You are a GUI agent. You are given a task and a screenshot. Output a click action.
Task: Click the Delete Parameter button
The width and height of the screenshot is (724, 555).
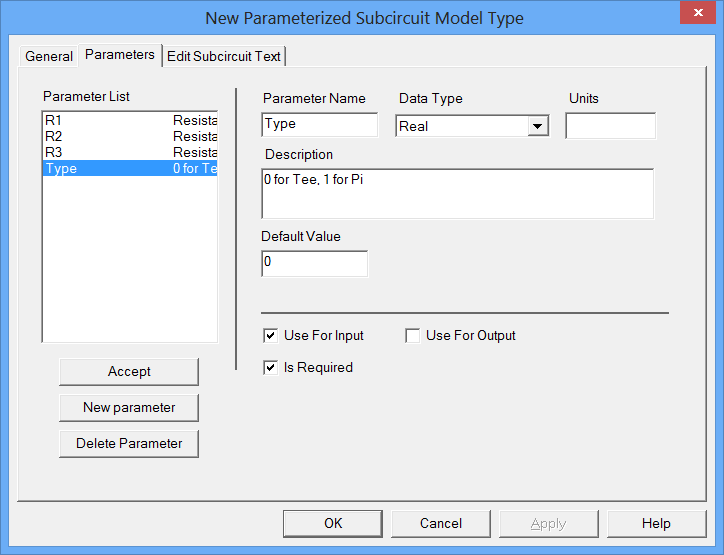129,443
